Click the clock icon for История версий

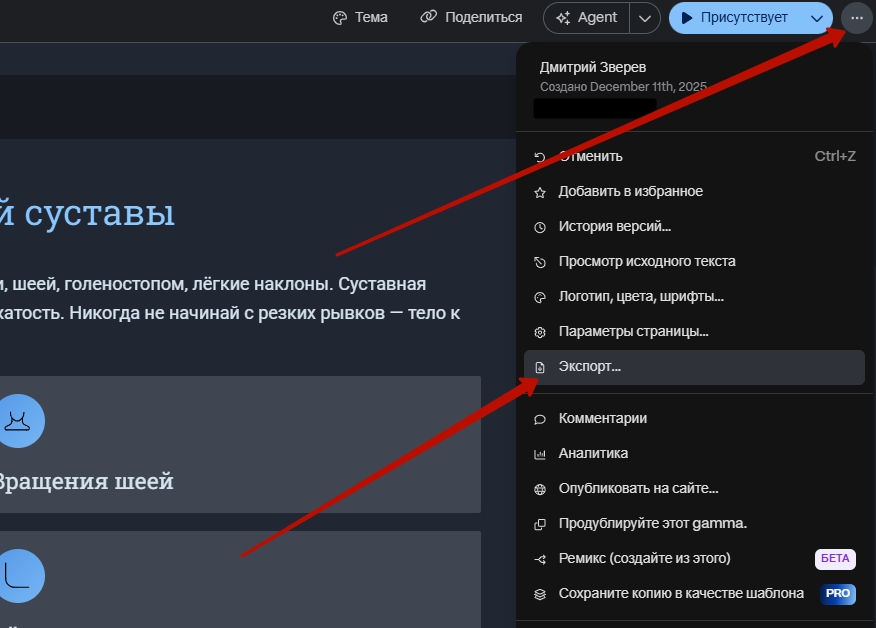coord(540,227)
